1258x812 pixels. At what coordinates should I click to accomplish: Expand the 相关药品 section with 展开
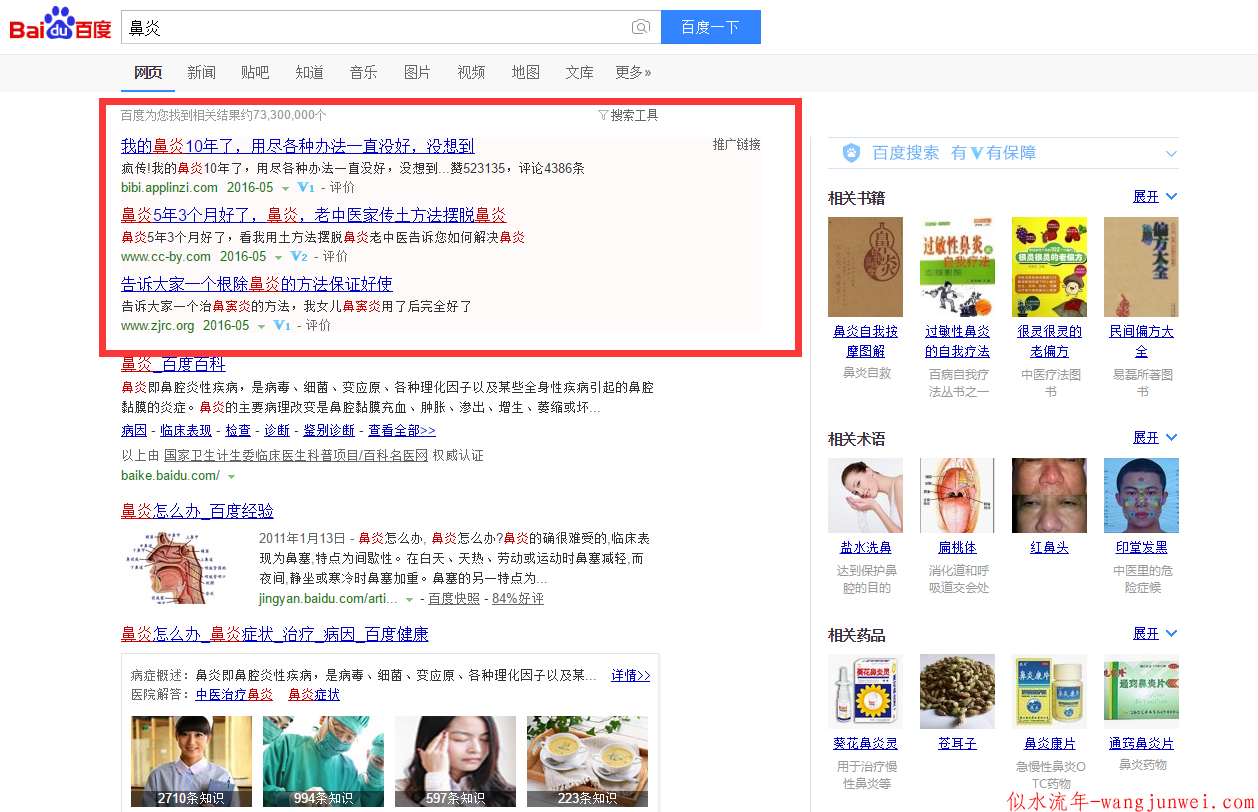[1155, 634]
